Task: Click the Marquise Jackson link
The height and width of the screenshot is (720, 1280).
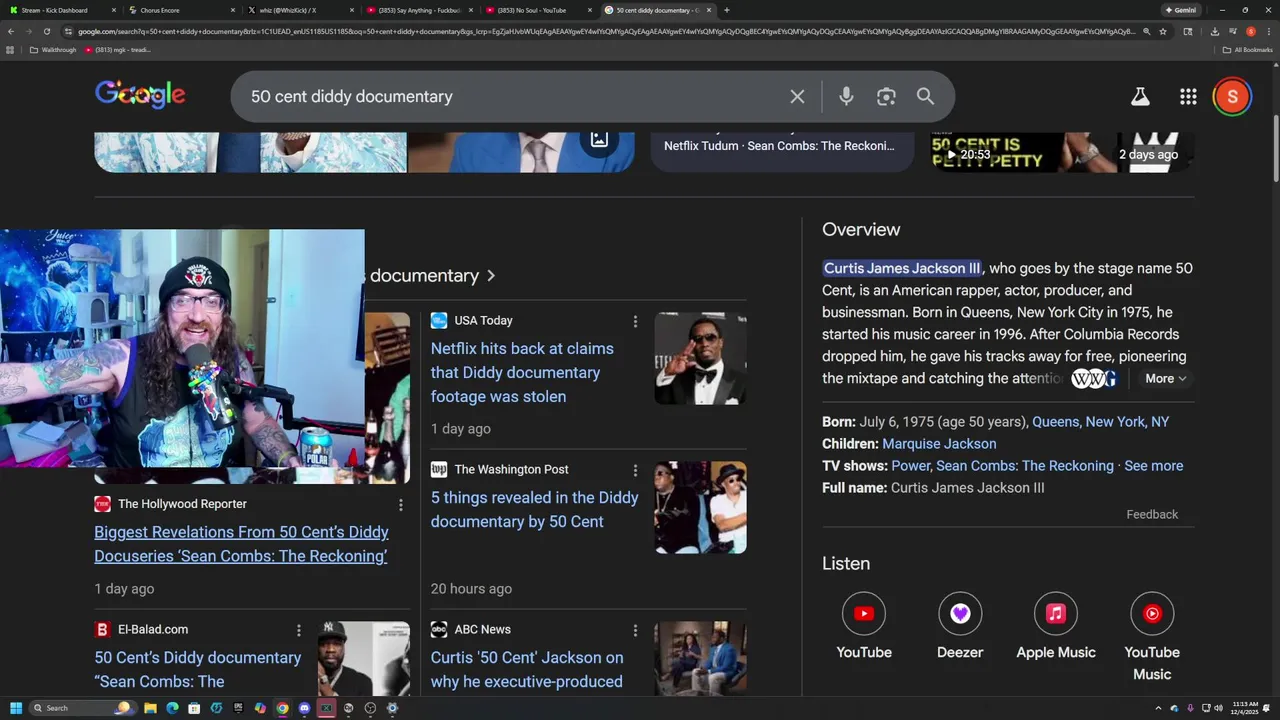Action: 939,444
